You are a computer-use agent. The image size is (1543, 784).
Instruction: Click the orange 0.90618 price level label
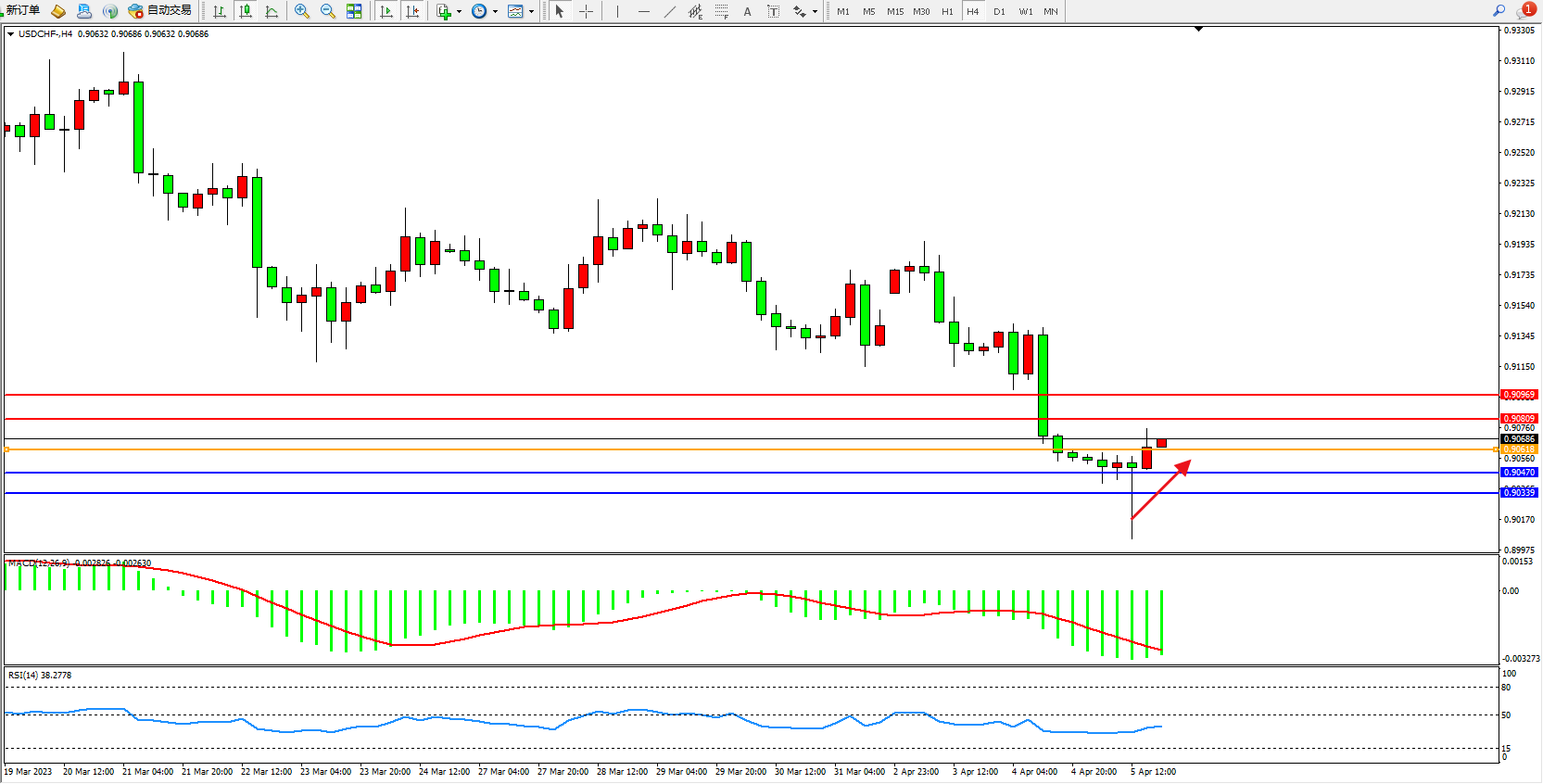1518,449
